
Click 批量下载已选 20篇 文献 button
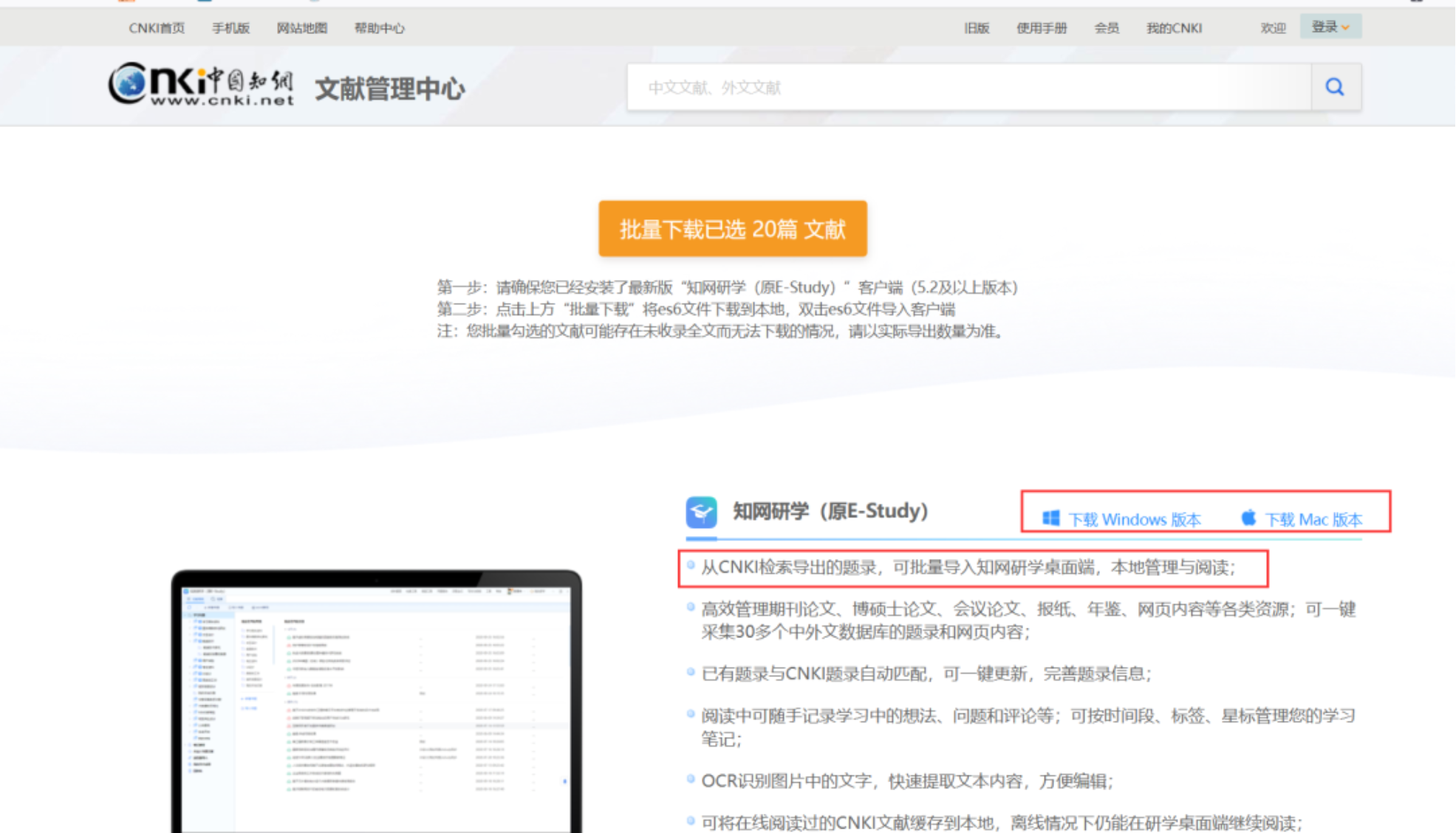coord(733,229)
